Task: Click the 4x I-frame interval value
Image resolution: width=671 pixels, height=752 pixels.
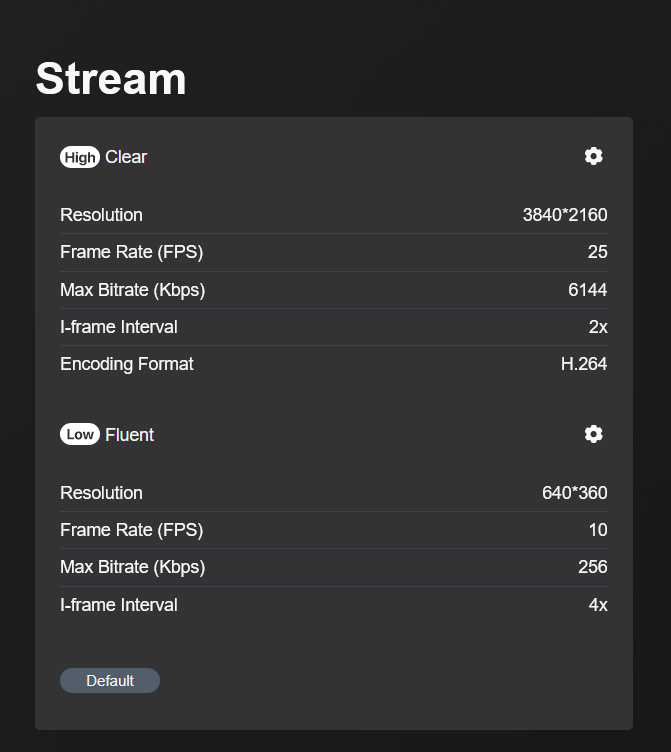Action: [597, 605]
